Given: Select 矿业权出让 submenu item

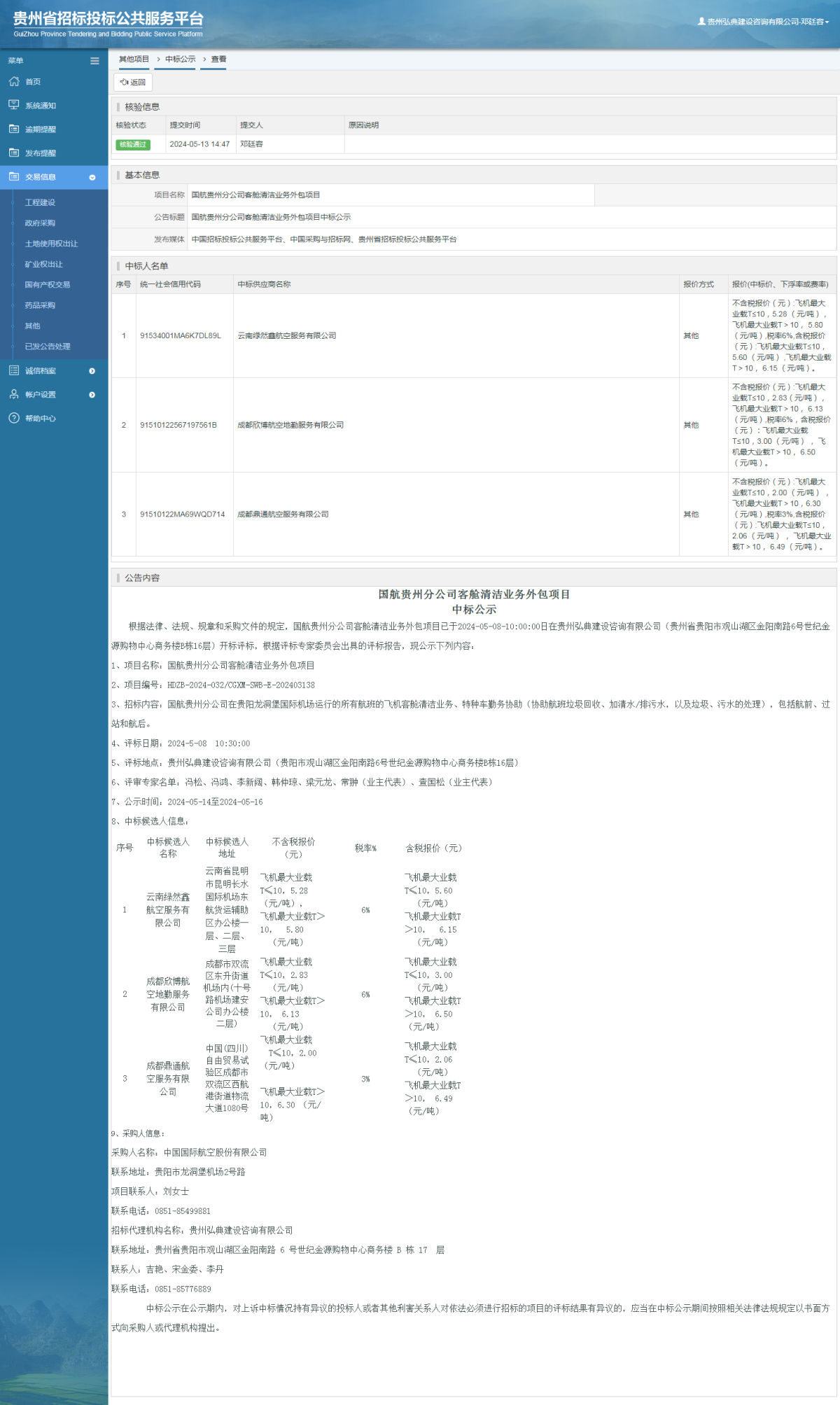Looking at the screenshot, I should [43, 264].
